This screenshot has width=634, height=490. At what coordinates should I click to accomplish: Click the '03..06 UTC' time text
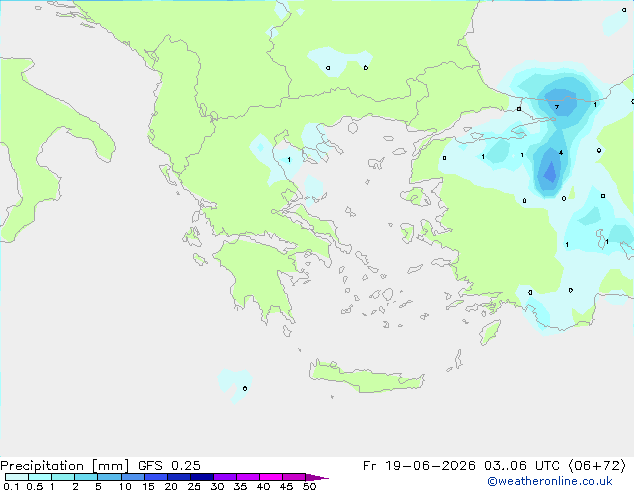[522, 466]
